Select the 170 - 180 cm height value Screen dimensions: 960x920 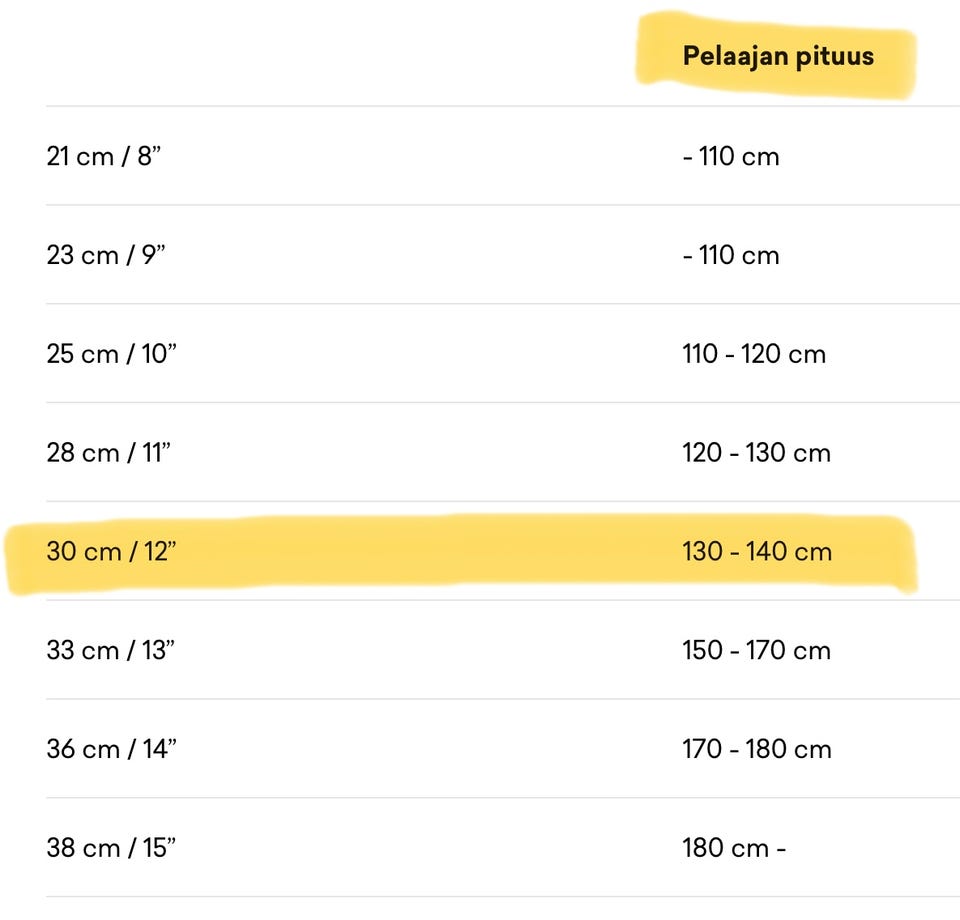[757, 749]
